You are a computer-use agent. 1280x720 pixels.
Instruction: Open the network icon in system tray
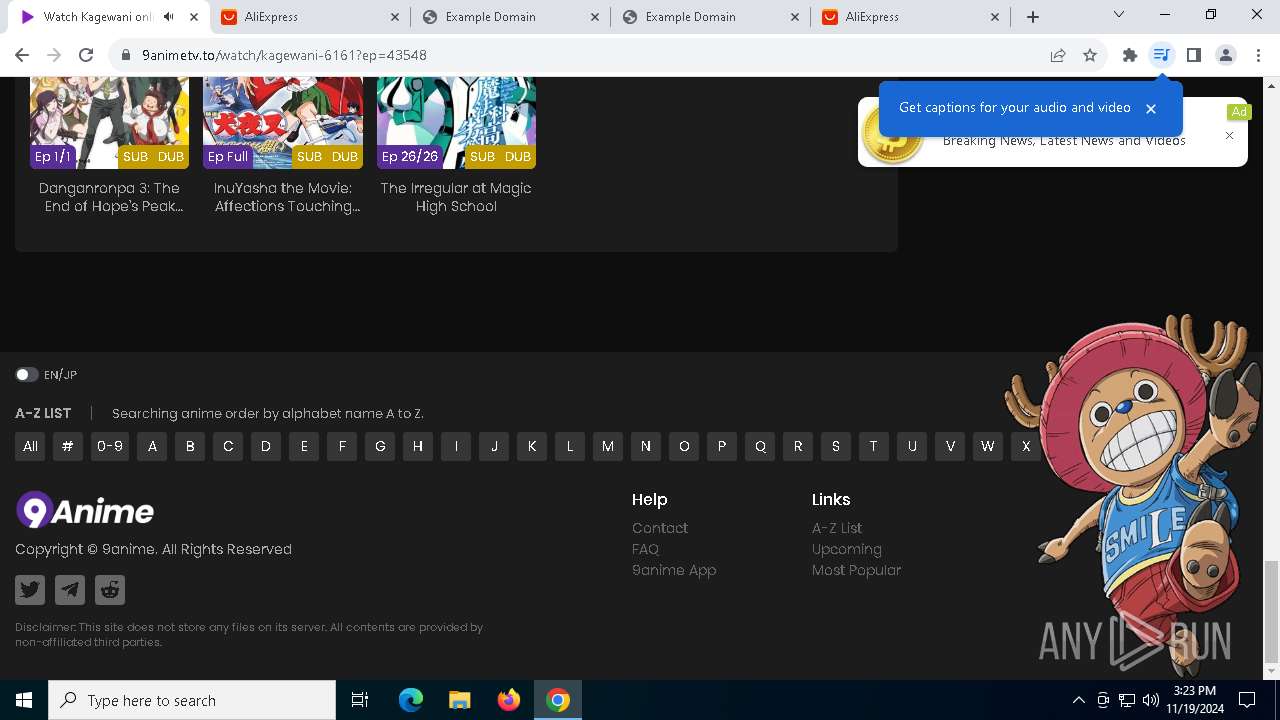click(1127, 700)
